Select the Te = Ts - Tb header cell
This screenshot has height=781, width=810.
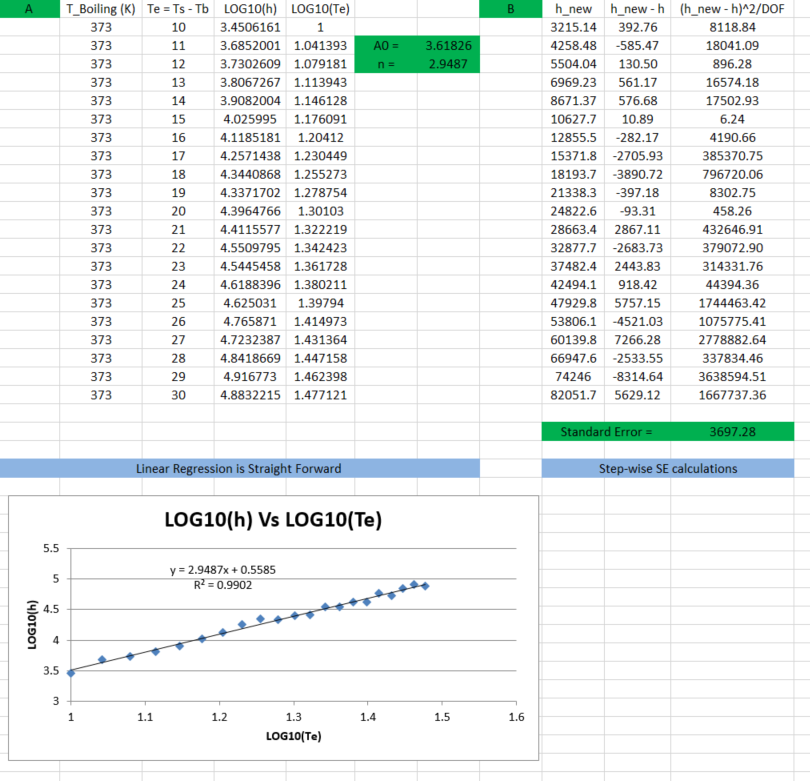178,9
